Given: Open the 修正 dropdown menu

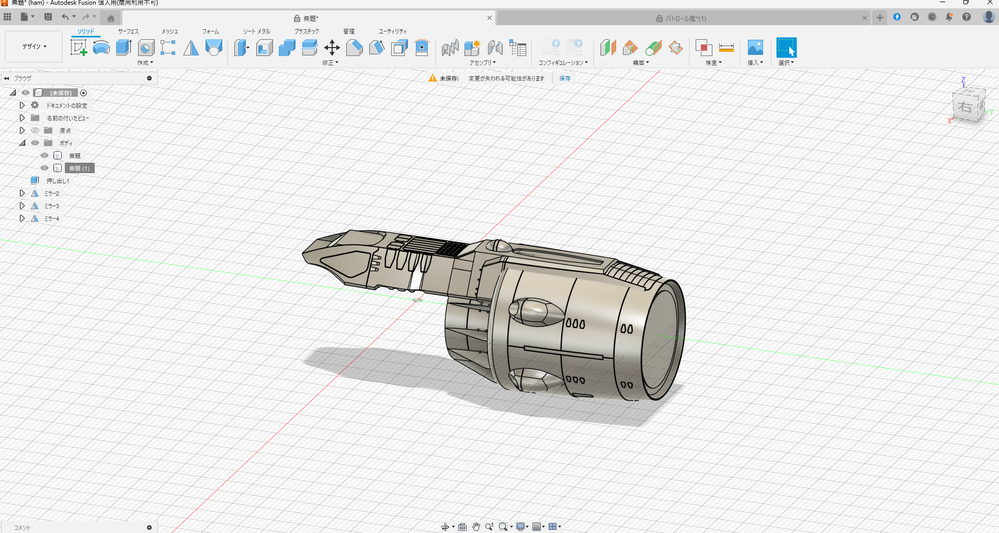Looking at the screenshot, I should coord(330,63).
